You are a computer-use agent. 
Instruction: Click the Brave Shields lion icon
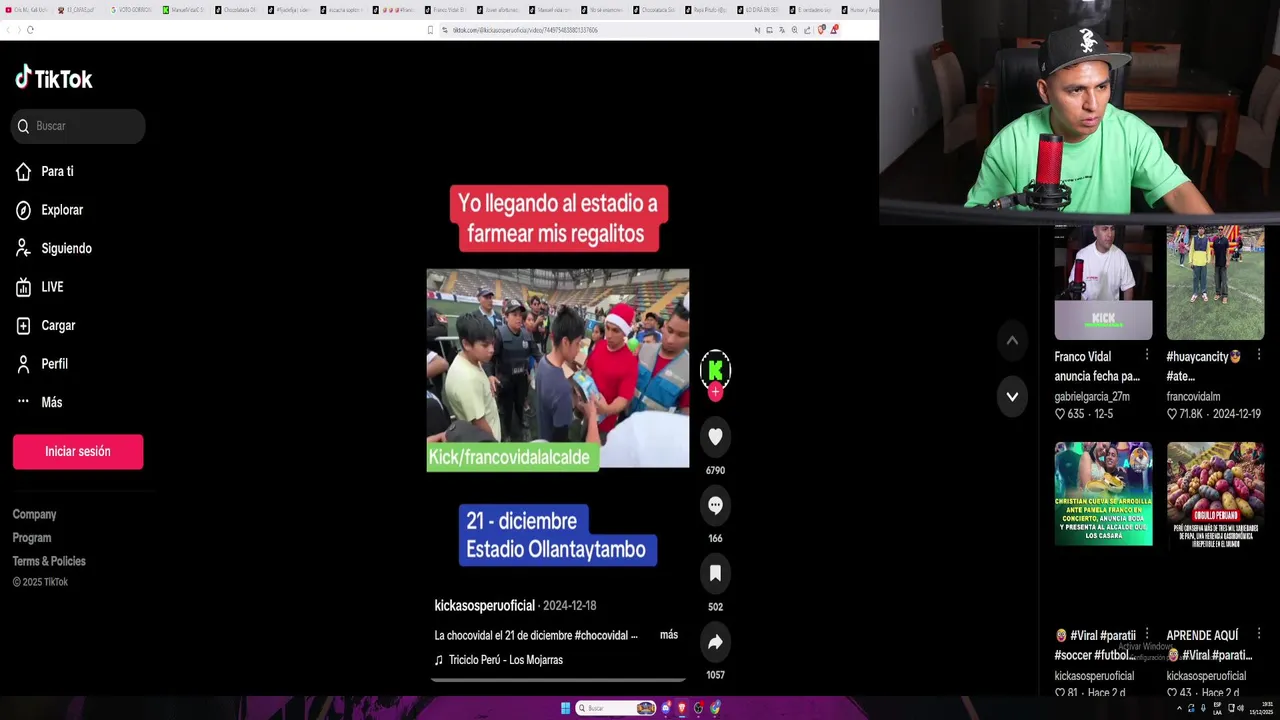tap(821, 30)
